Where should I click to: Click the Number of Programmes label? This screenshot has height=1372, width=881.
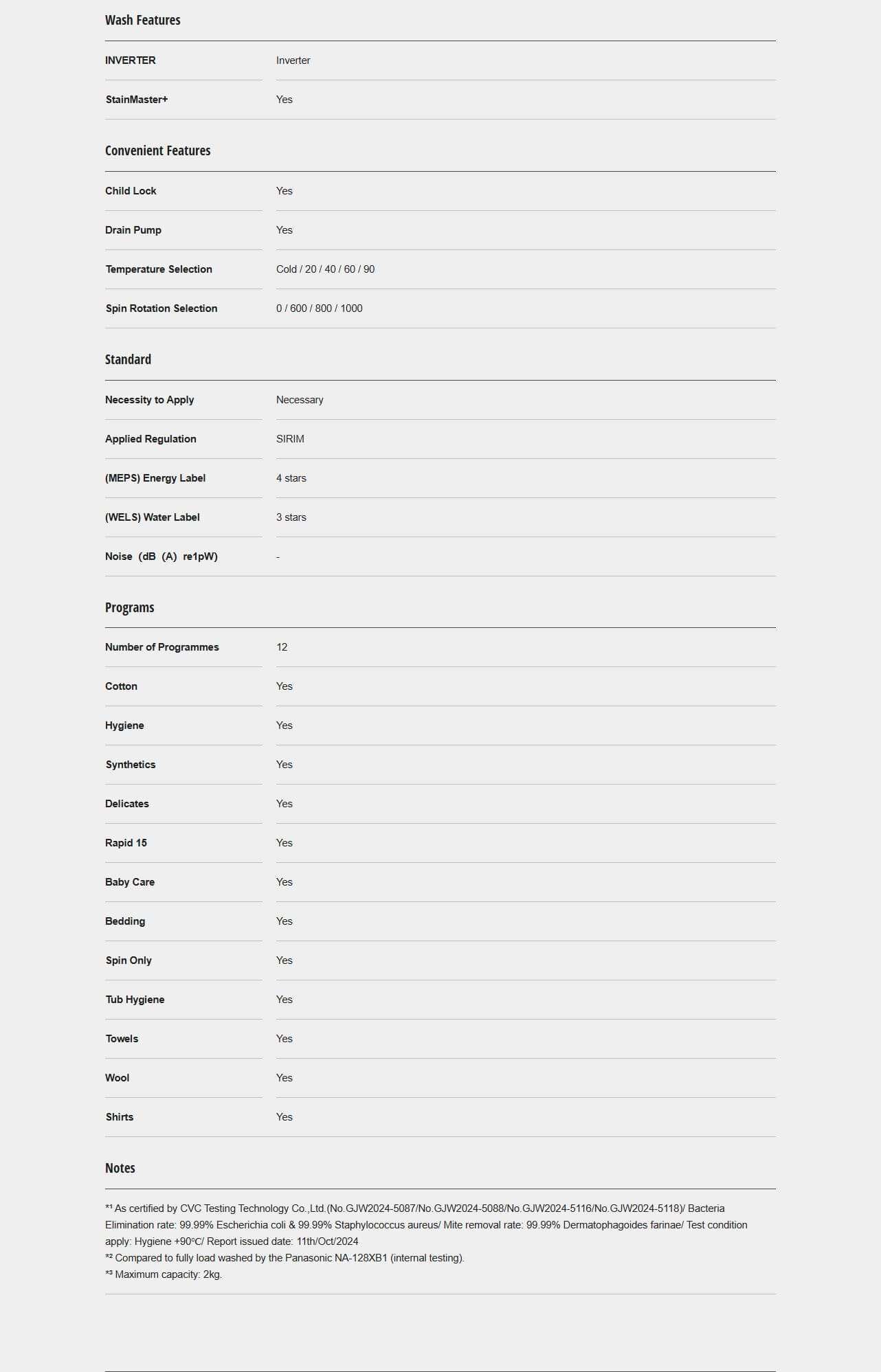click(162, 647)
